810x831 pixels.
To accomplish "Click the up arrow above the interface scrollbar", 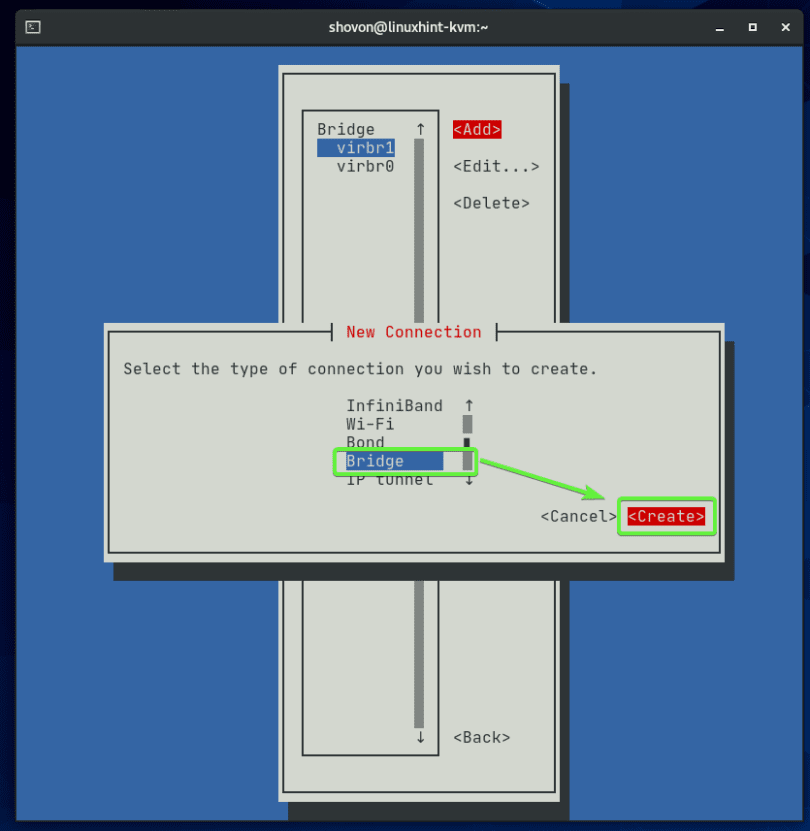I will (x=420, y=128).
